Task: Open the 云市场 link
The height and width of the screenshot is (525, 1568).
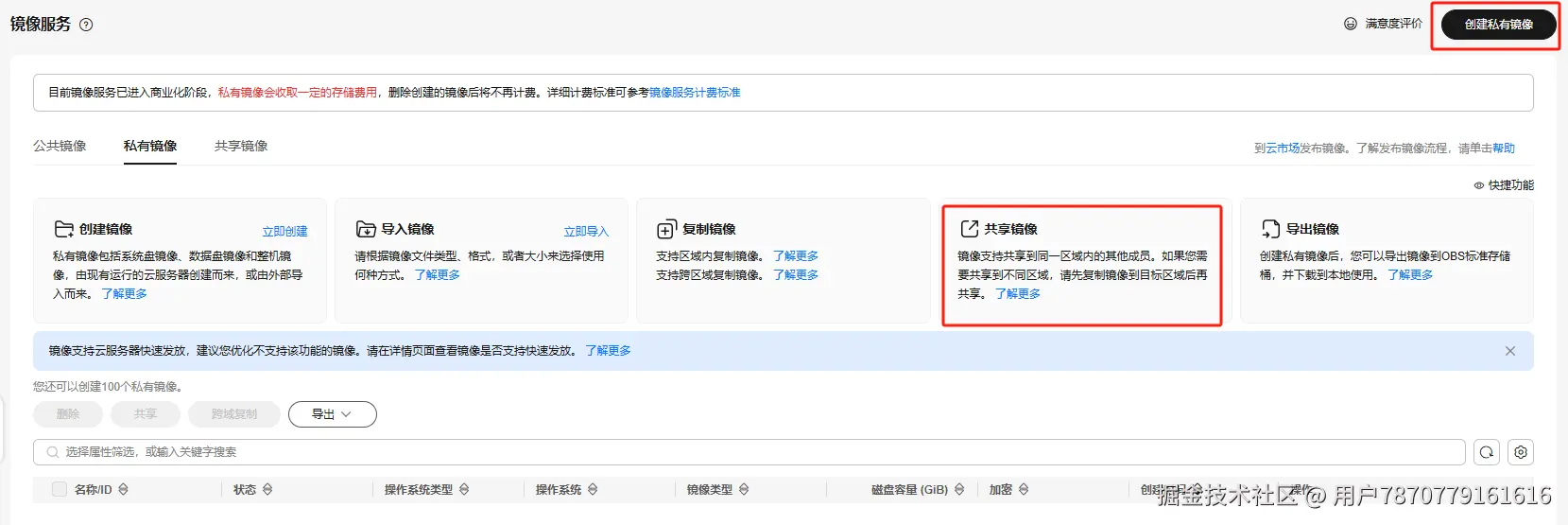Action: pyautogui.click(x=1283, y=149)
